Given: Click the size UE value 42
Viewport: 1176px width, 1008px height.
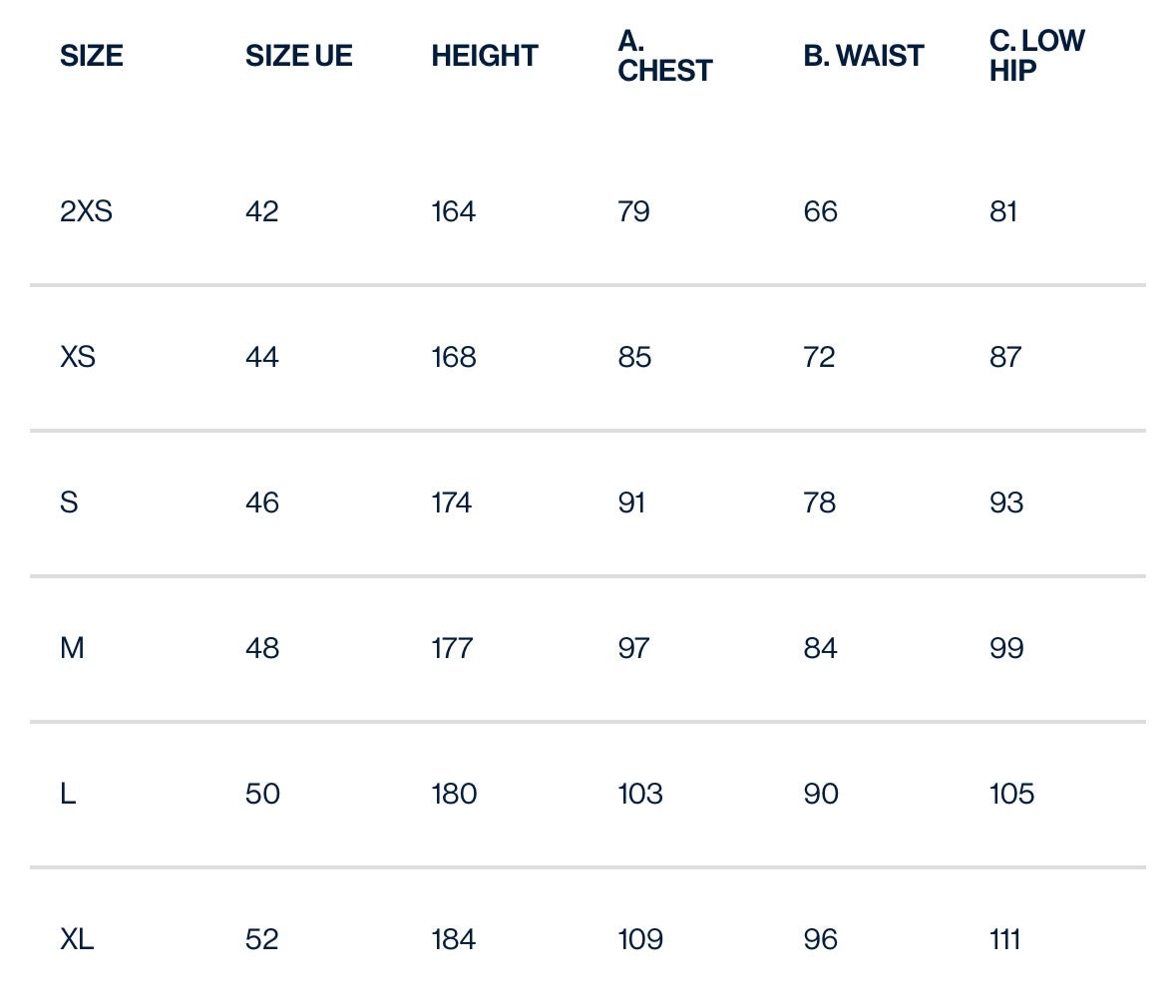Looking at the screenshot, I should (x=261, y=211).
